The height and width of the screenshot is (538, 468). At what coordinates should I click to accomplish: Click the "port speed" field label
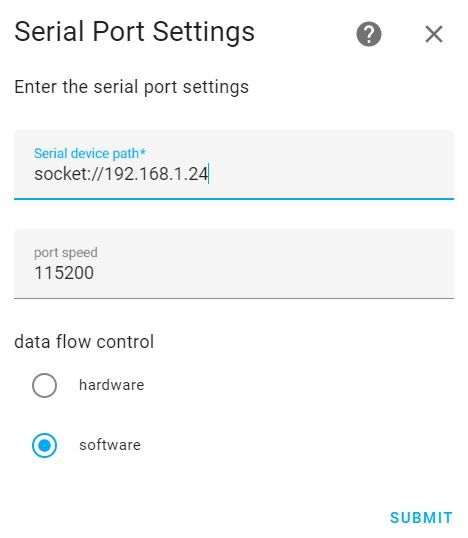click(66, 253)
